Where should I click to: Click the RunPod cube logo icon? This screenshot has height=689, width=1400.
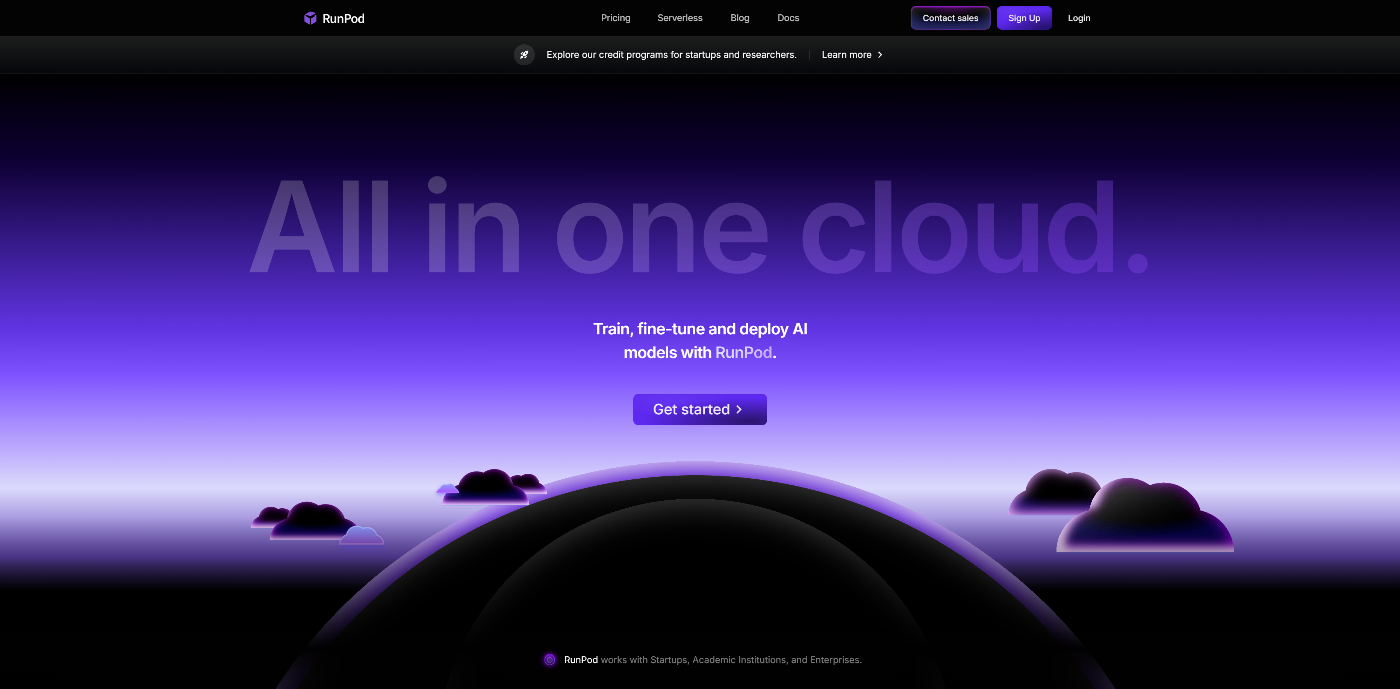(311, 18)
